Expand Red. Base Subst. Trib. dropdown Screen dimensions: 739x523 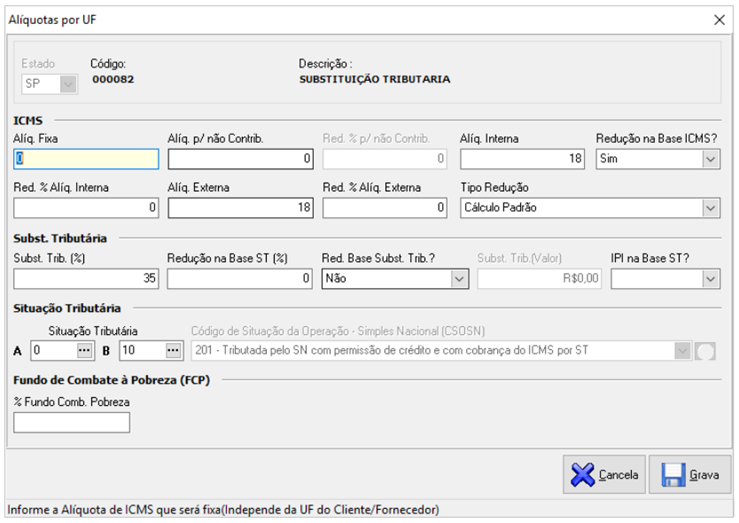point(459,280)
